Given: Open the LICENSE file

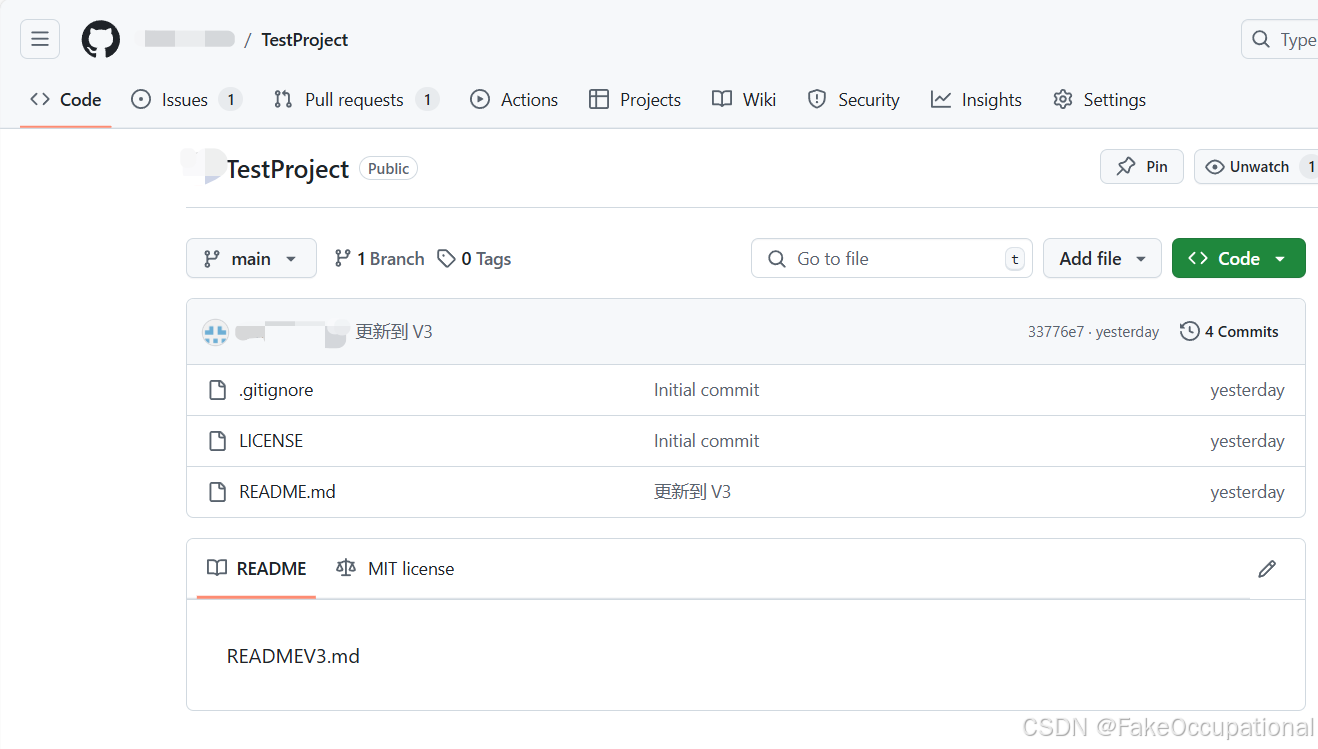Looking at the screenshot, I should (x=271, y=441).
